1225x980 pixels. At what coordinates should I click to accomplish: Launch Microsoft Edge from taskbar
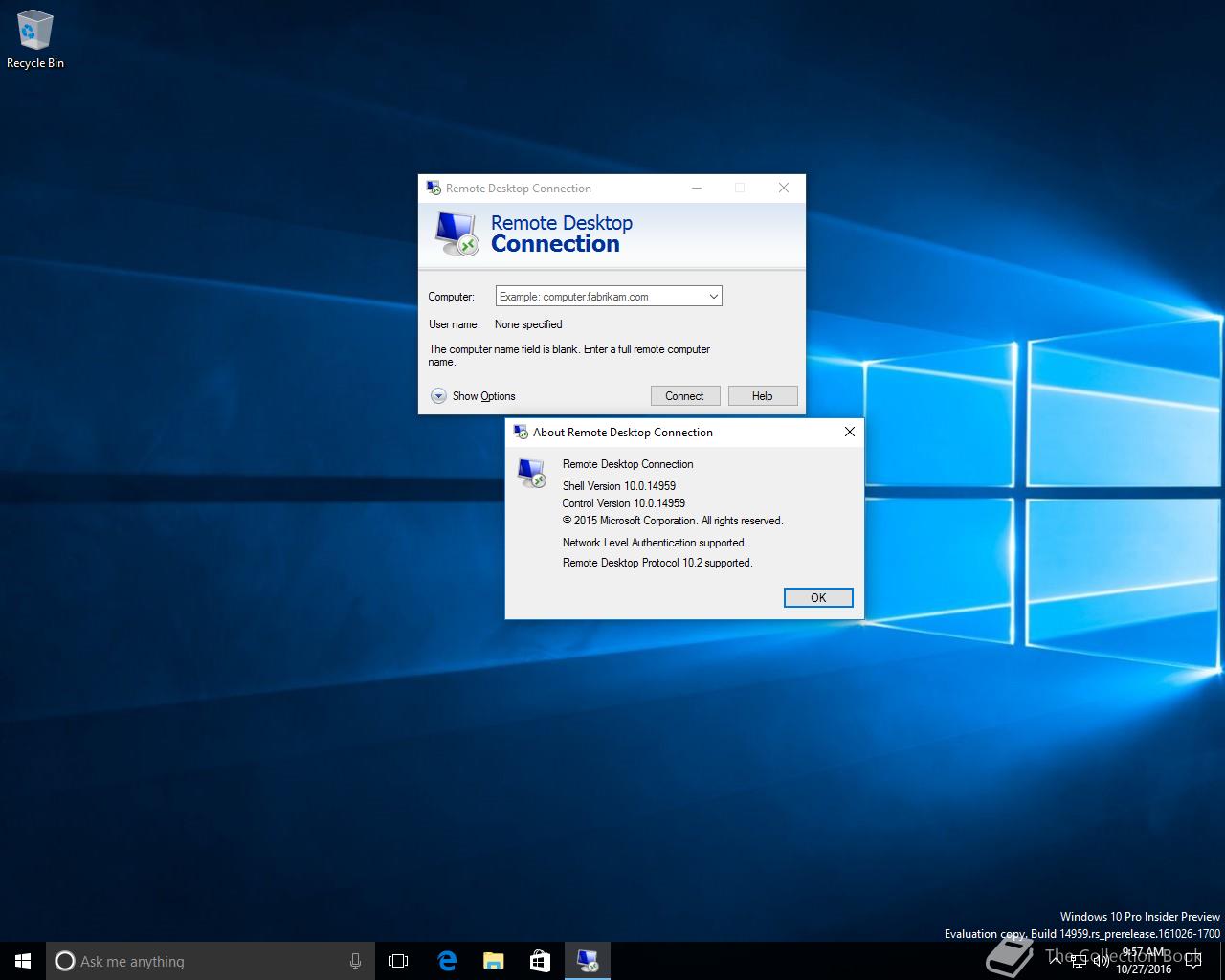pyautogui.click(x=446, y=961)
